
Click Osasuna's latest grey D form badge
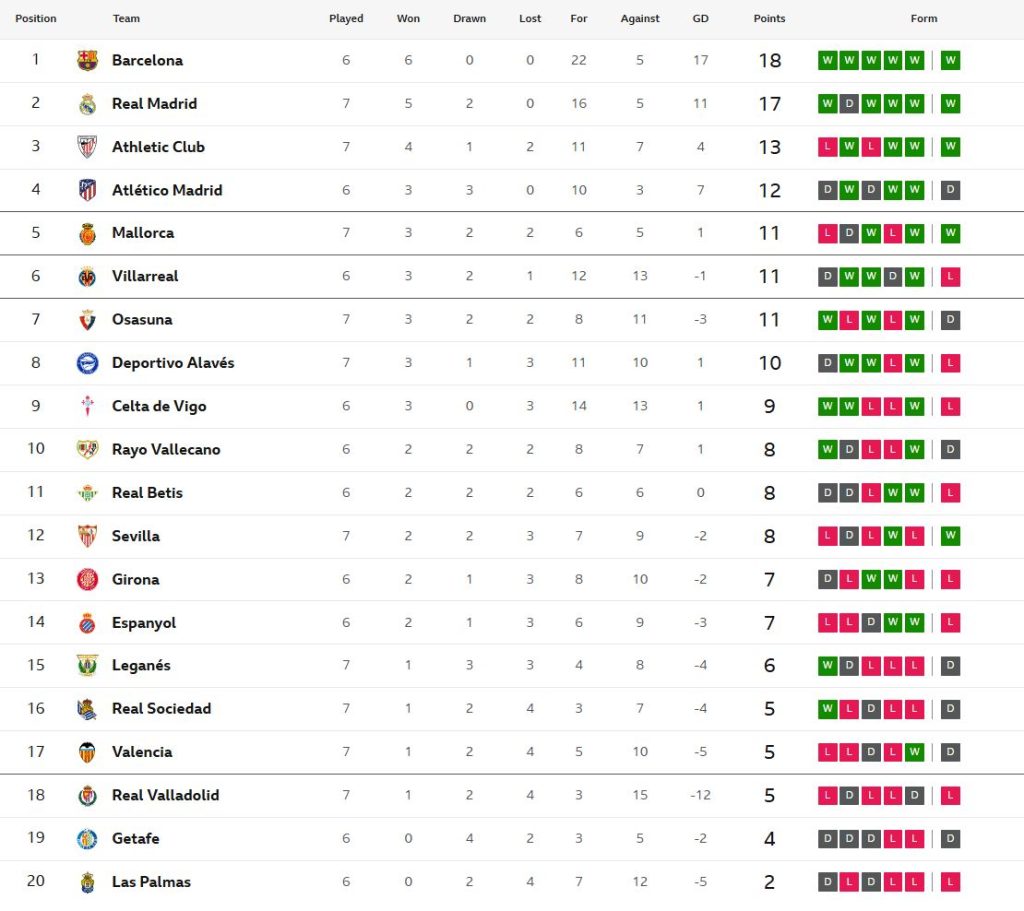[950, 320]
